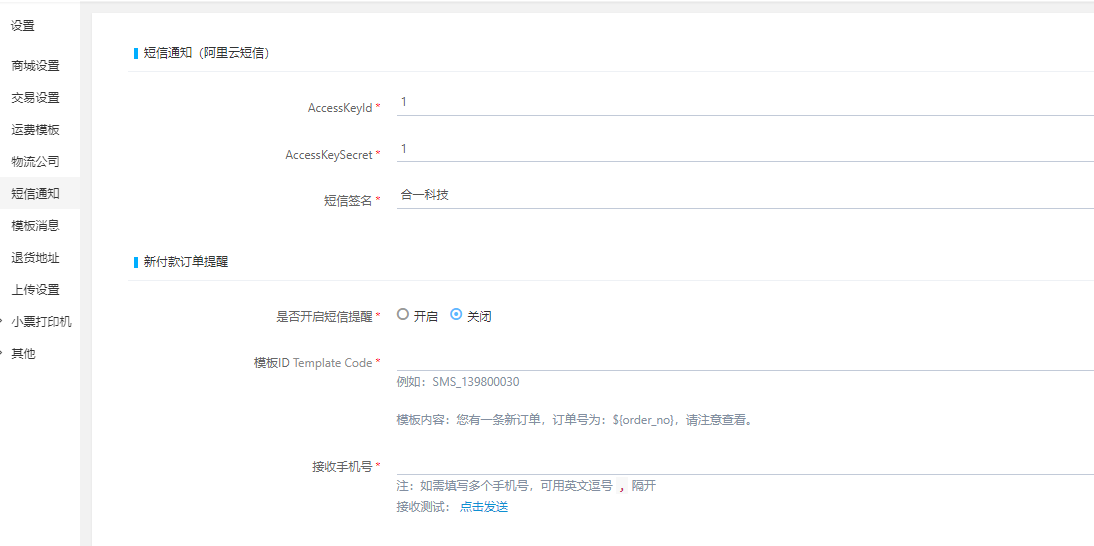Expand the 其他 submenu

(x=24, y=354)
